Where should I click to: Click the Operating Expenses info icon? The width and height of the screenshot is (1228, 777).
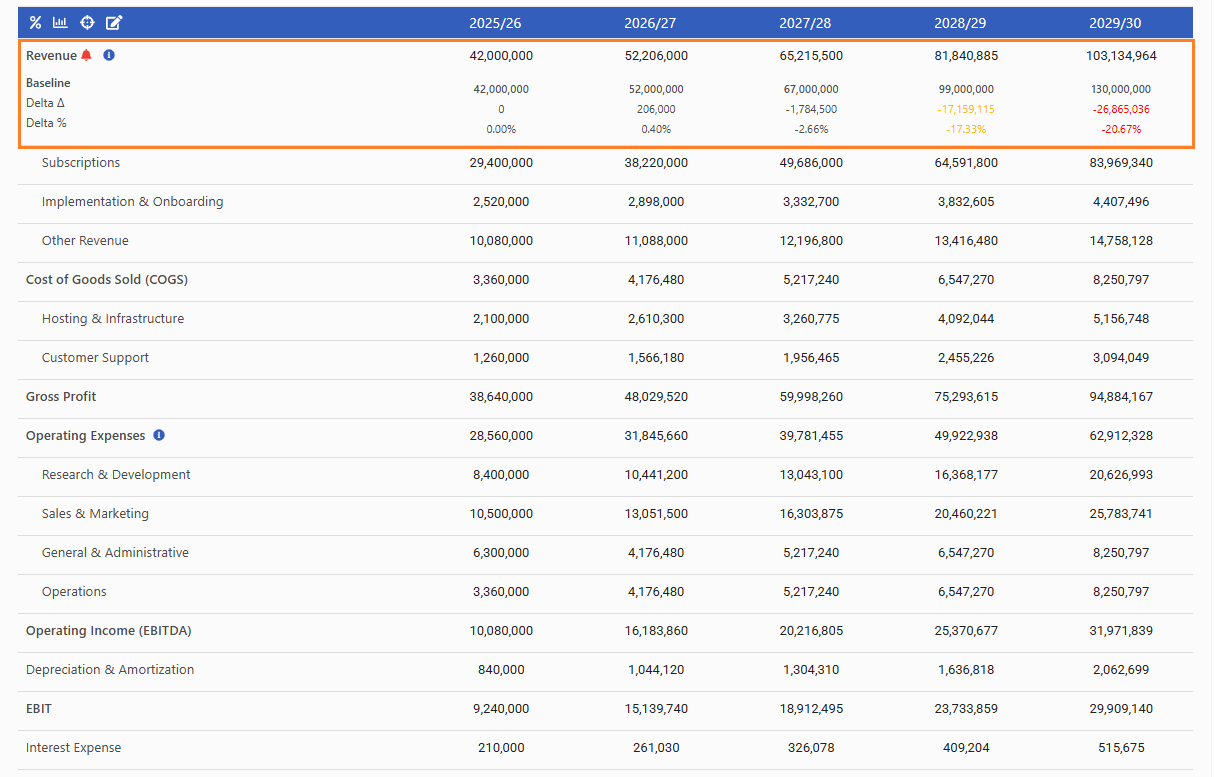(159, 436)
